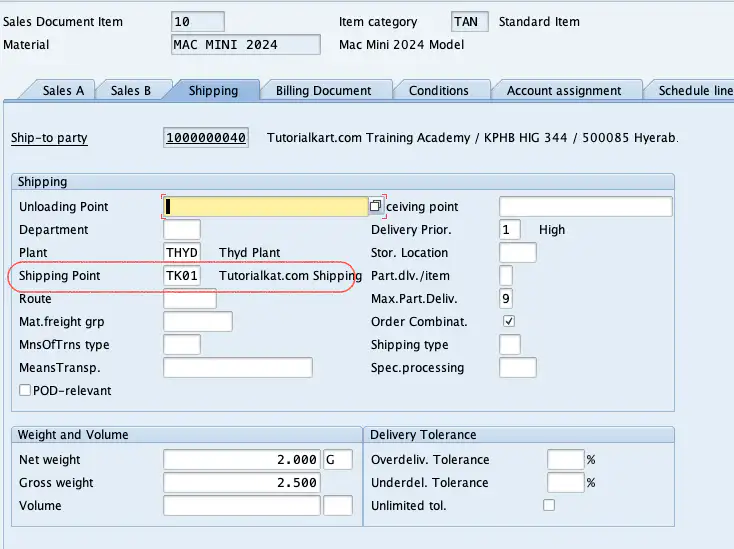Switch to the Sales B tab
Screen dimensions: 734x549
pos(131,90)
